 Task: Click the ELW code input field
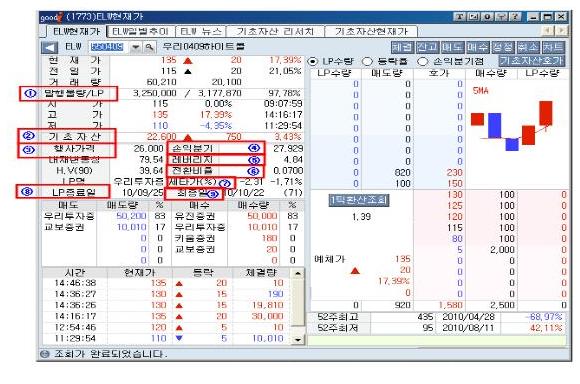(109, 47)
